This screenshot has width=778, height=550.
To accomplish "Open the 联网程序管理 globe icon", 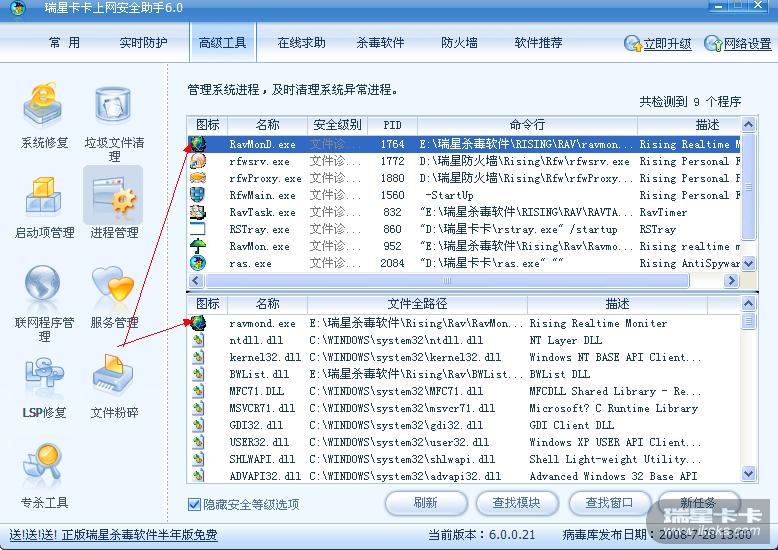I will click(43, 285).
